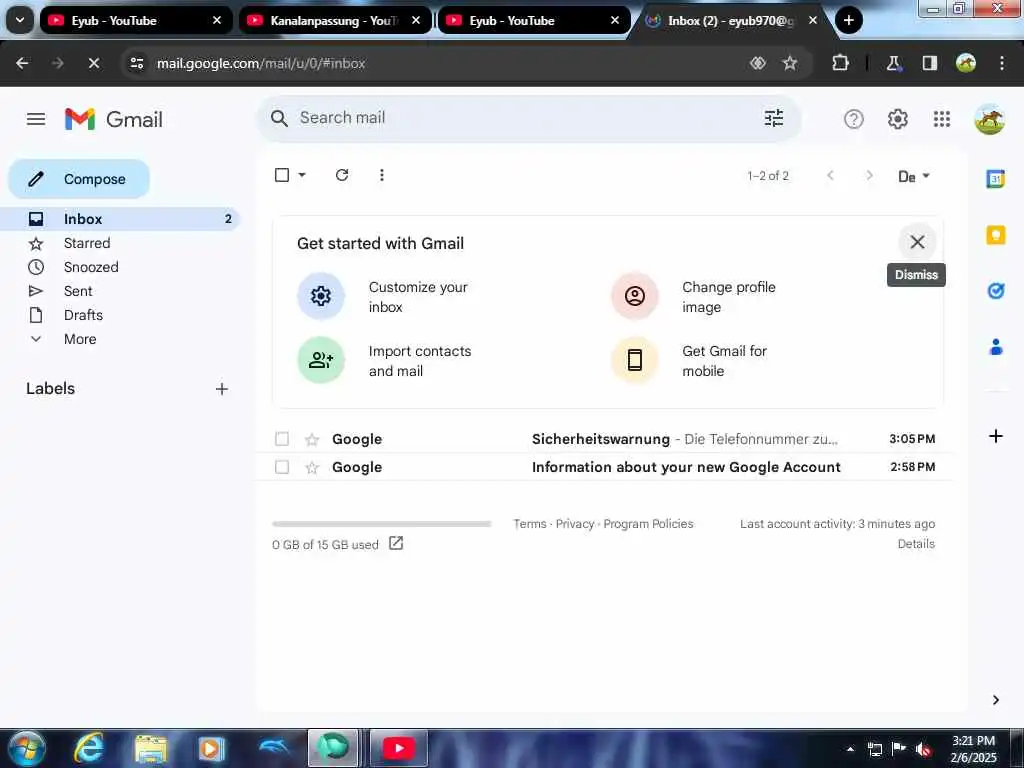Refresh the inbox
The height and width of the screenshot is (768, 1024).
click(342, 175)
